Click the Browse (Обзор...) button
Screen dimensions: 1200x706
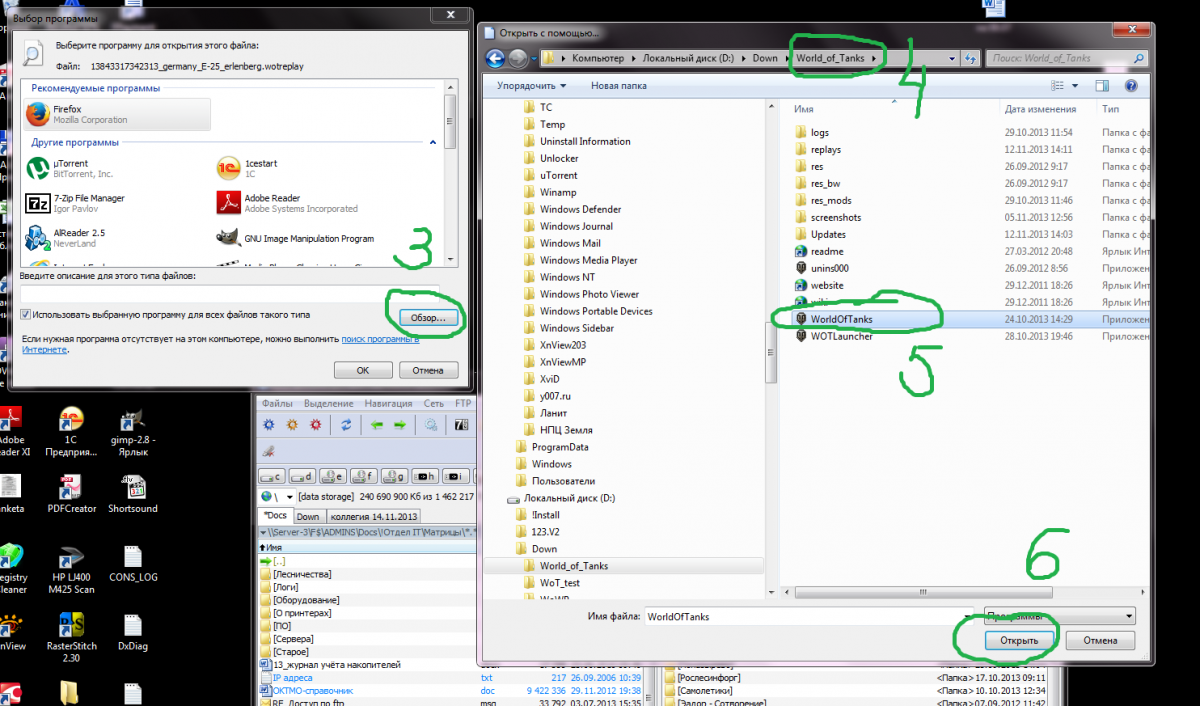[428, 317]
